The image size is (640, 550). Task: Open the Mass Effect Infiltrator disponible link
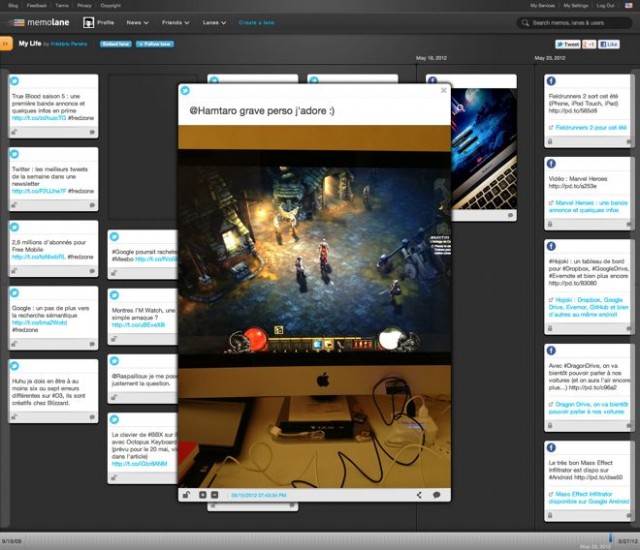[589, 498]
